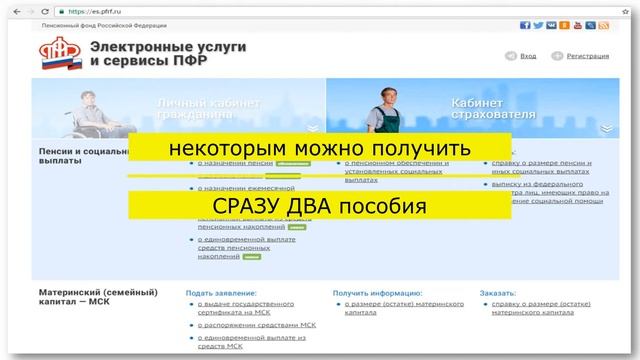This screenshot has width=640, height=360.
Task: Open the Twitter social icon
Action: point(538,25)
